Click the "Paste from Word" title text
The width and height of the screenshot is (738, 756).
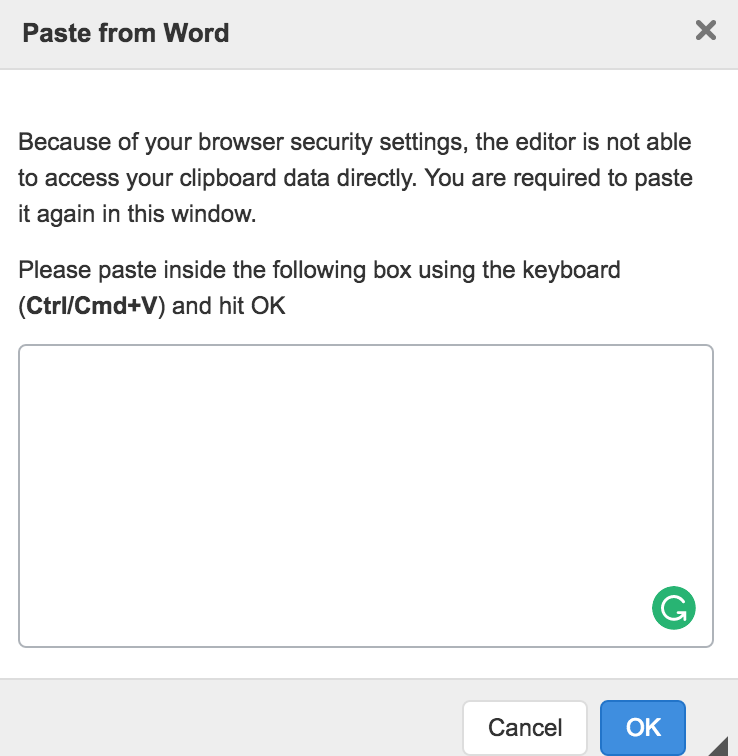tap(126, 33)
